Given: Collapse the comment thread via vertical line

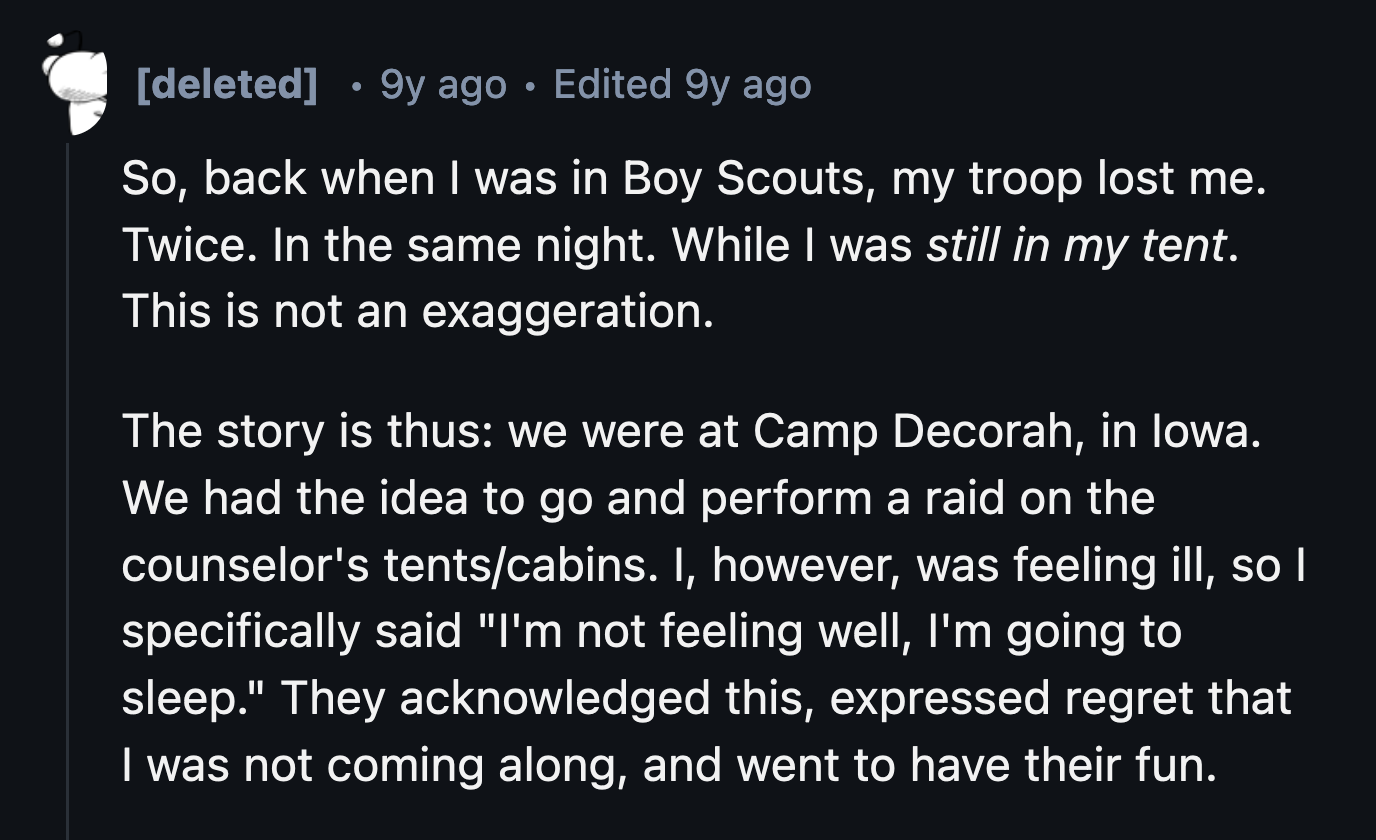Looking at the screenshot, I should [x=68, y=490].
